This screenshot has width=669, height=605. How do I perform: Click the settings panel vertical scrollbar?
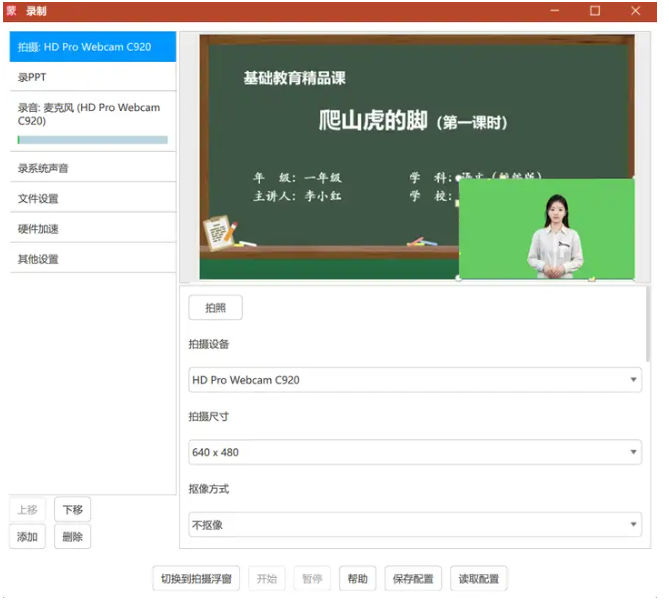click(x=648, y=324)
